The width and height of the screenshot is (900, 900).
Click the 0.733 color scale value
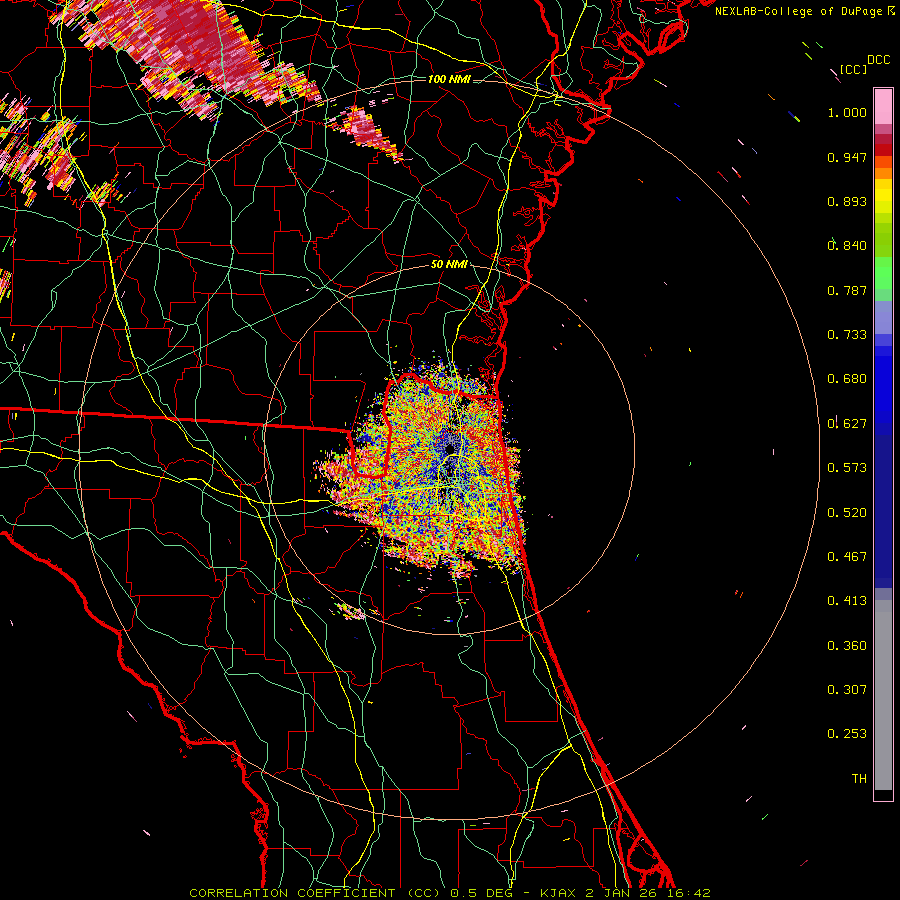tap(847, 335)
